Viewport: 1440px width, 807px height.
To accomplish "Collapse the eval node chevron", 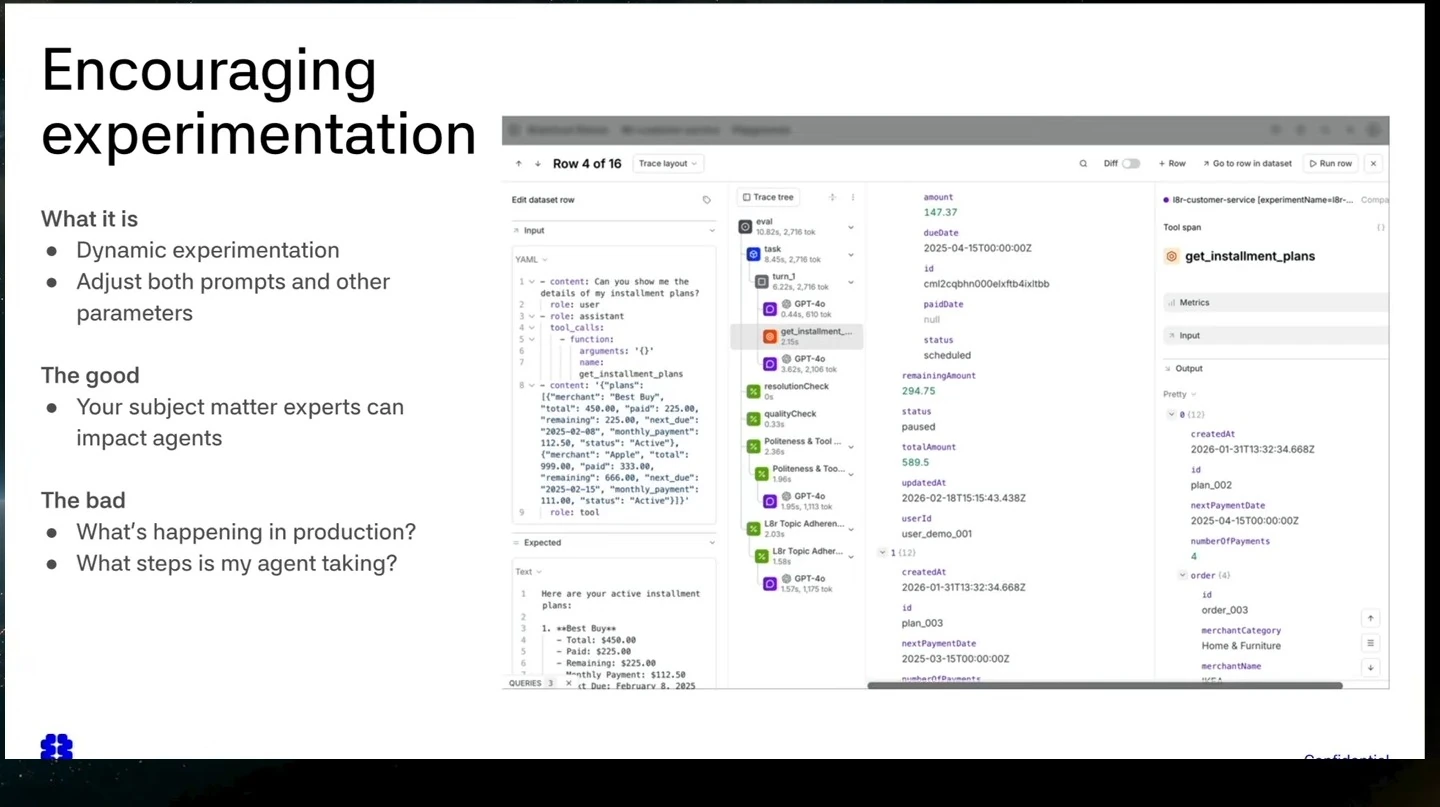I will coord(851,227).
